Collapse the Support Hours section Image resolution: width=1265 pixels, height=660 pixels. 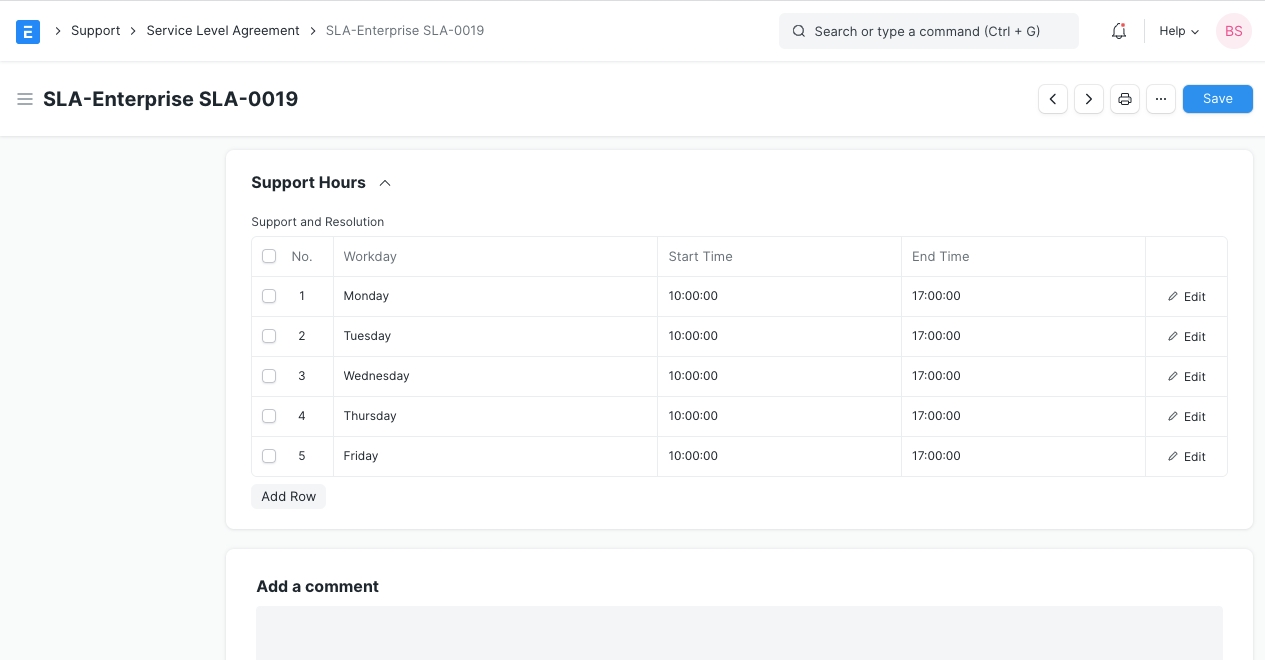[x=385, y=183]
